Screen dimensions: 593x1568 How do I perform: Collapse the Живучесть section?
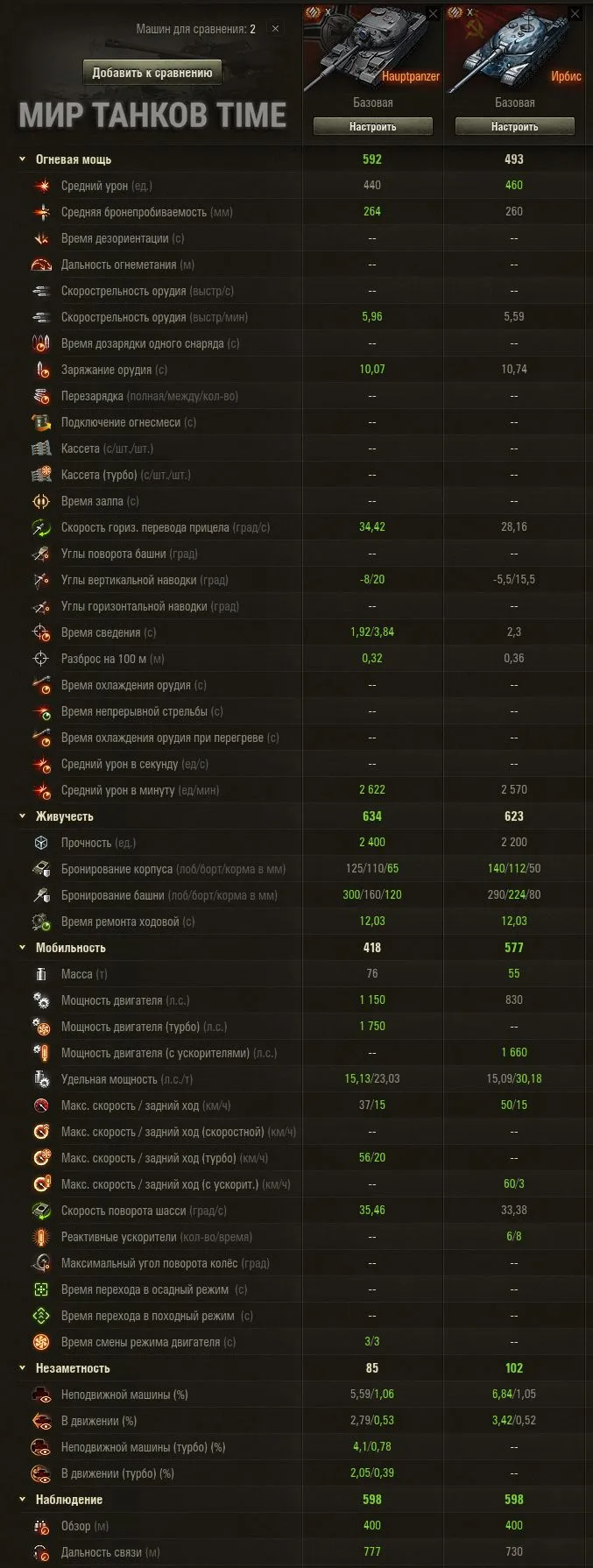22,816
